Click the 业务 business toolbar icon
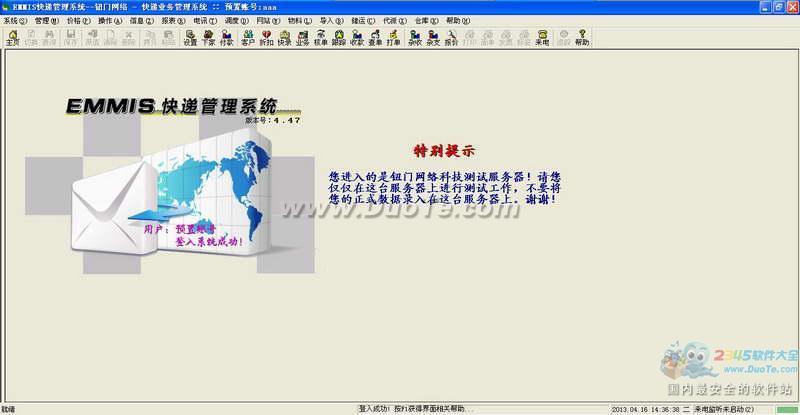Screen dimensions: 800x415 point(303,38)
